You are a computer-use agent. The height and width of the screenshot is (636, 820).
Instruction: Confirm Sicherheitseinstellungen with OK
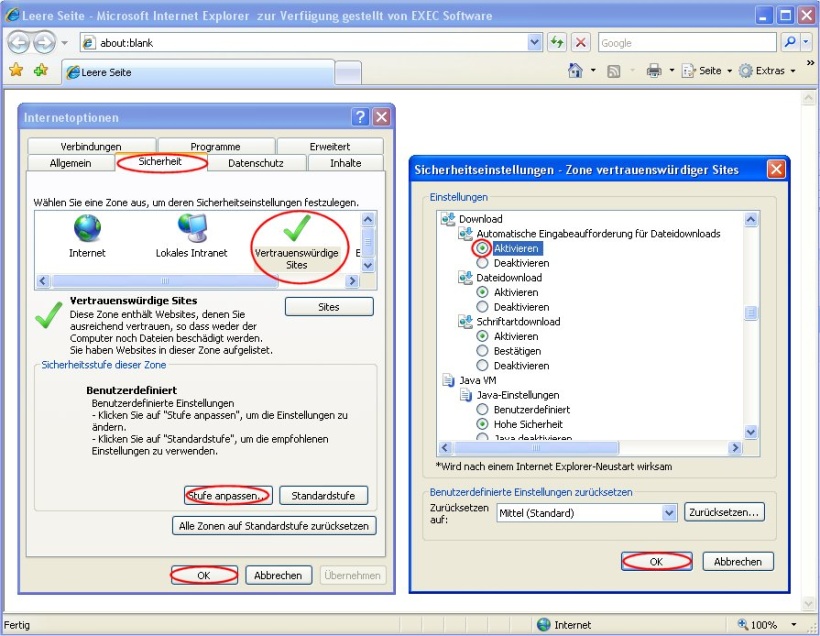point(656,562)
